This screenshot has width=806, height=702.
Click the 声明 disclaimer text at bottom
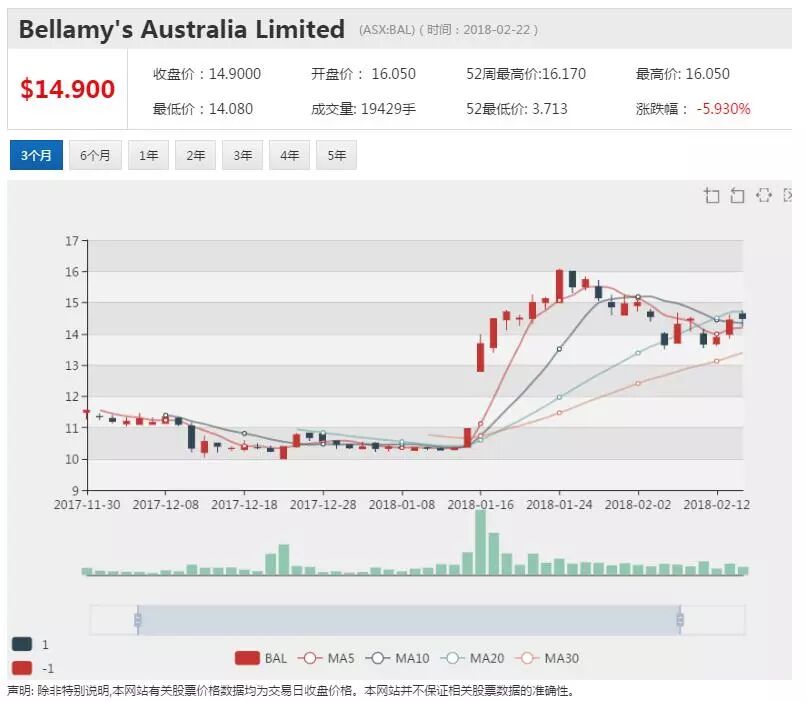point(291,691)
